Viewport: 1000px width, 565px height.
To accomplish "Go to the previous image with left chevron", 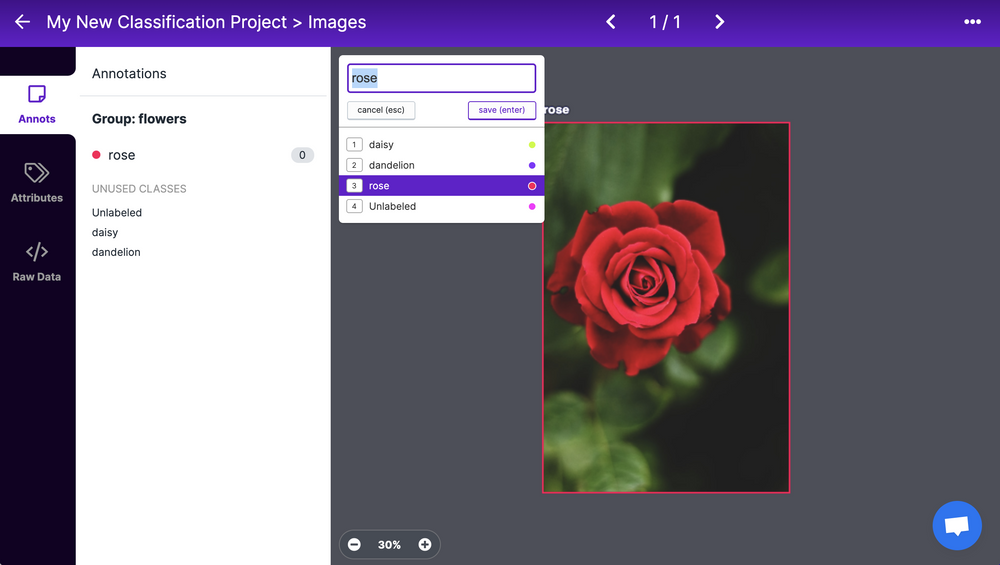I will click(x=610, y=22).
